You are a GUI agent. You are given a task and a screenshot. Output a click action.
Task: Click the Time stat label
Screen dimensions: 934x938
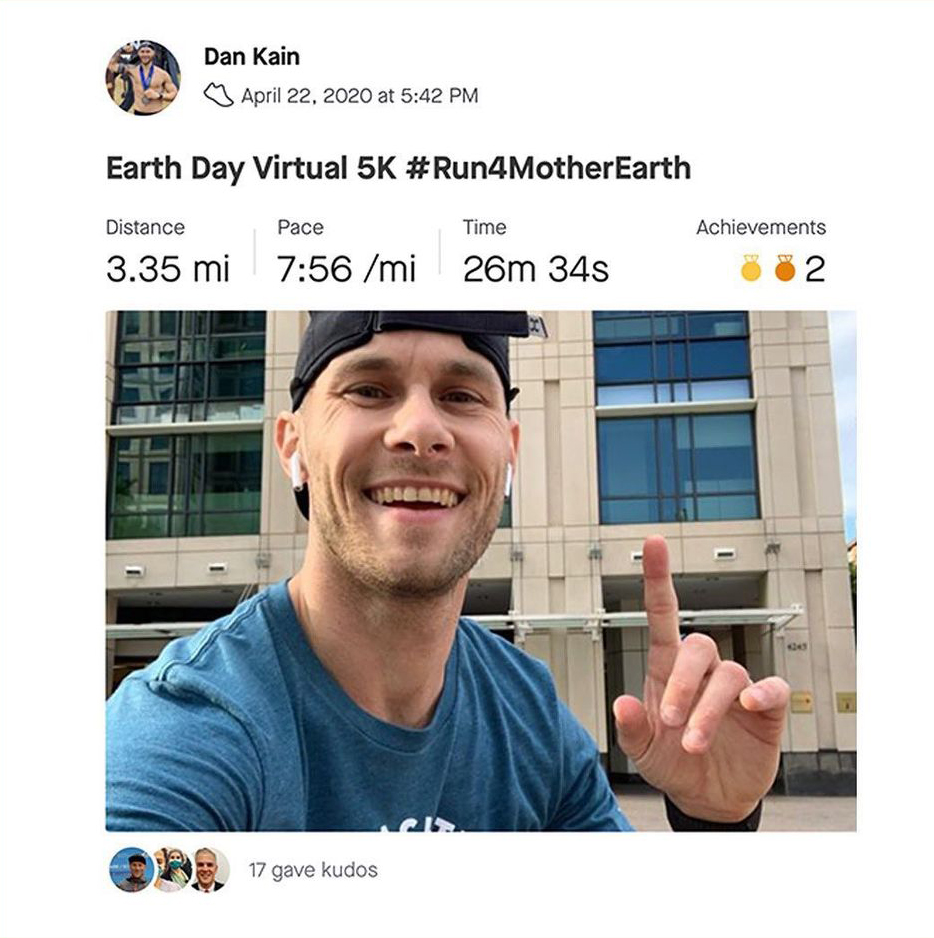coord(484,227)
